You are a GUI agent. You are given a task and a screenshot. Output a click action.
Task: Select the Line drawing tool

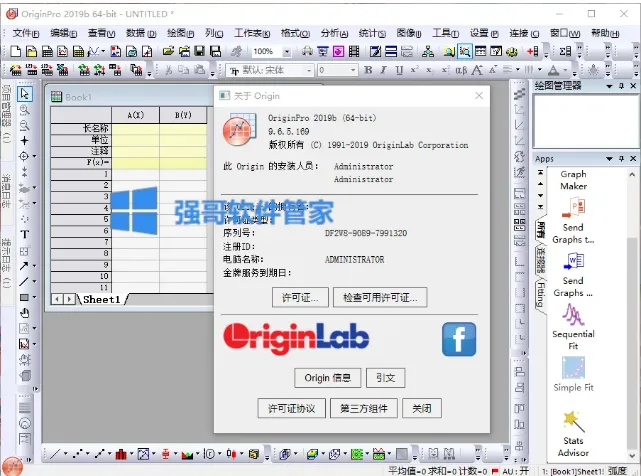[x=24, y=281]
